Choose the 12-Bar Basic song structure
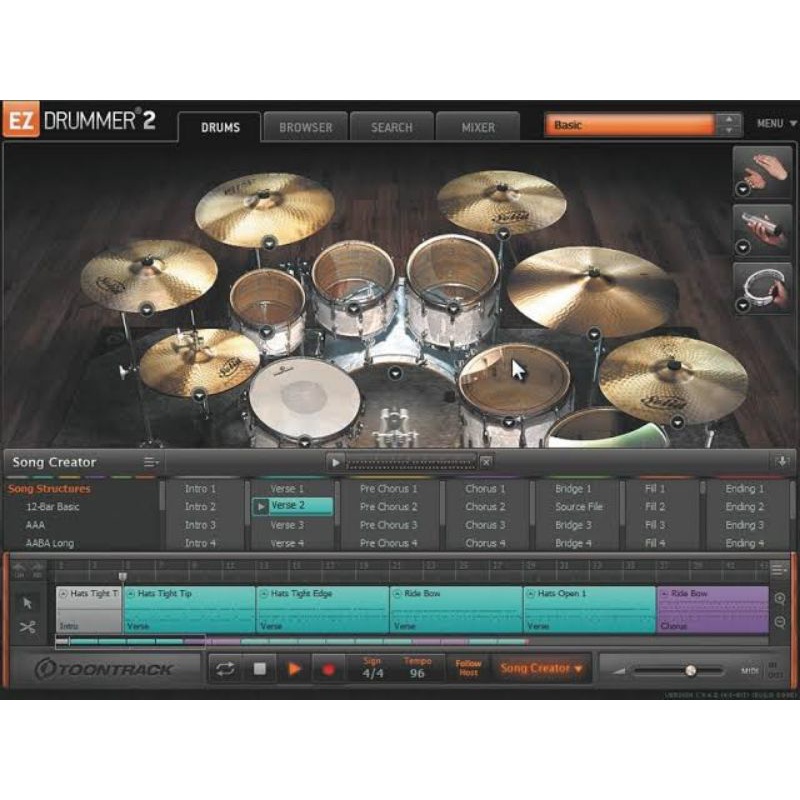 coord(53,507)
